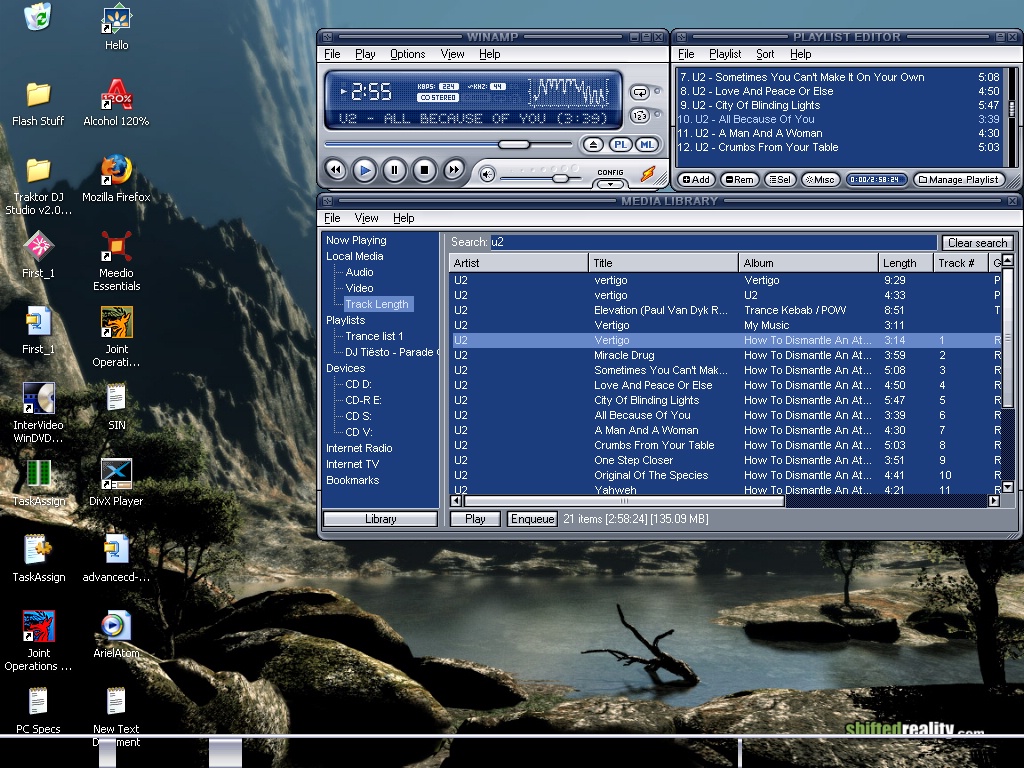Select the Meedio Essentials desktop icon
This screenshot has height=768, width=1024.
click(116, 261)
